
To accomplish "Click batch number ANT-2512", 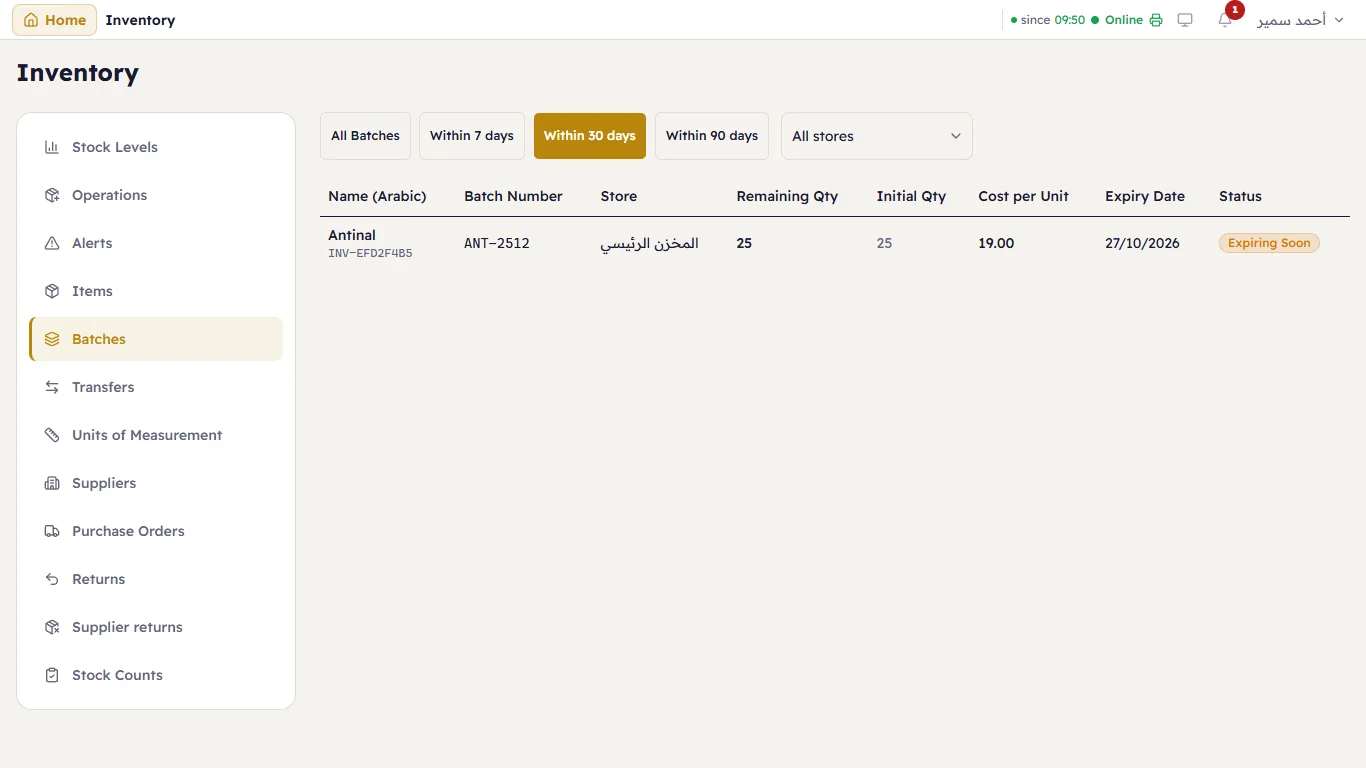I will [x=497, y=243].
